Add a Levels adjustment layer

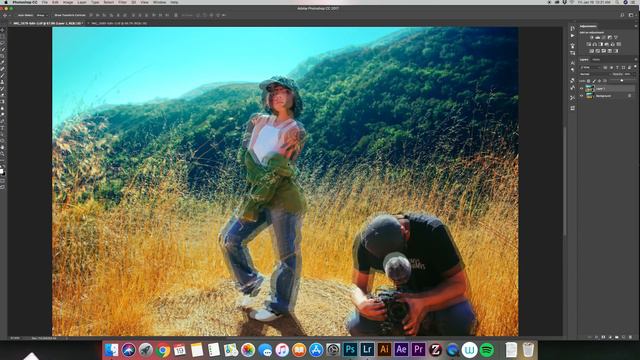click(598, 37)
